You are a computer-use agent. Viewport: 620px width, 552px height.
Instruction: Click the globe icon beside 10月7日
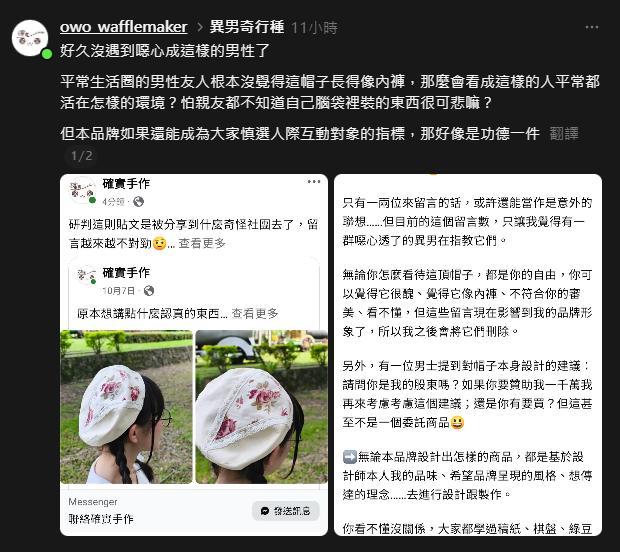click(x=149, y=291)
